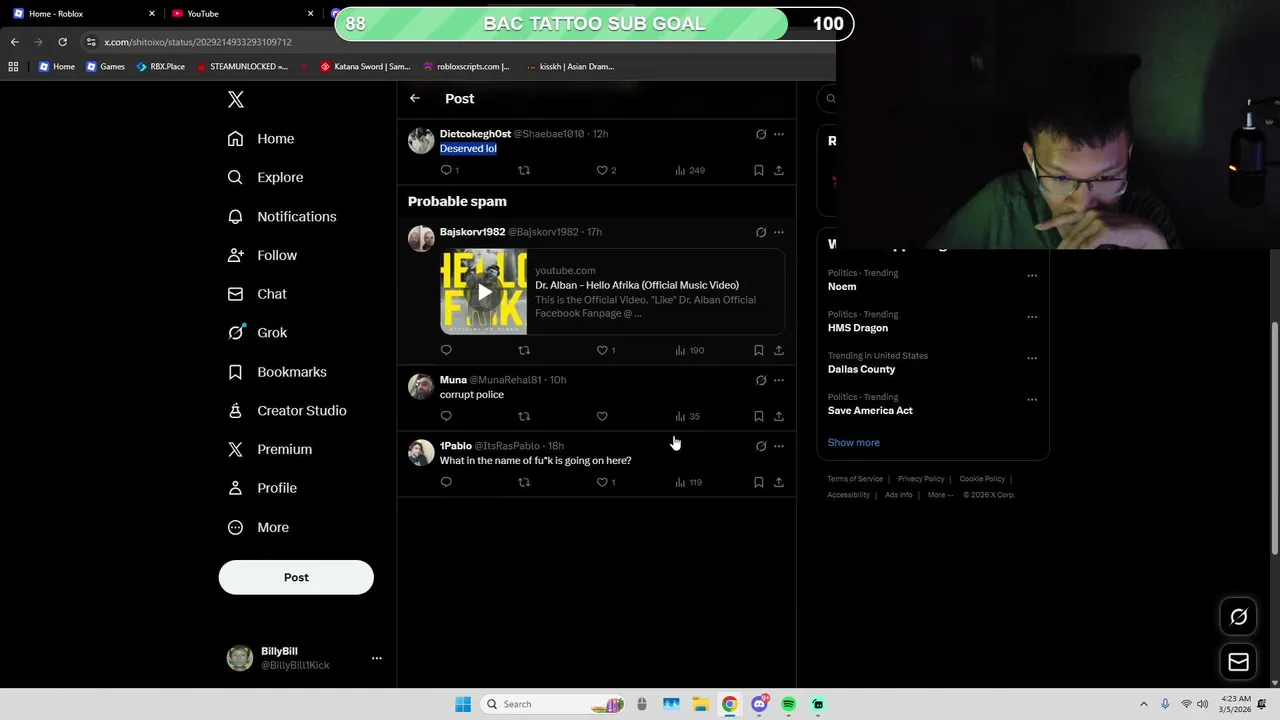Click the browser address bar URL
The image size is (1280, 720).
[x=198, y=42]
